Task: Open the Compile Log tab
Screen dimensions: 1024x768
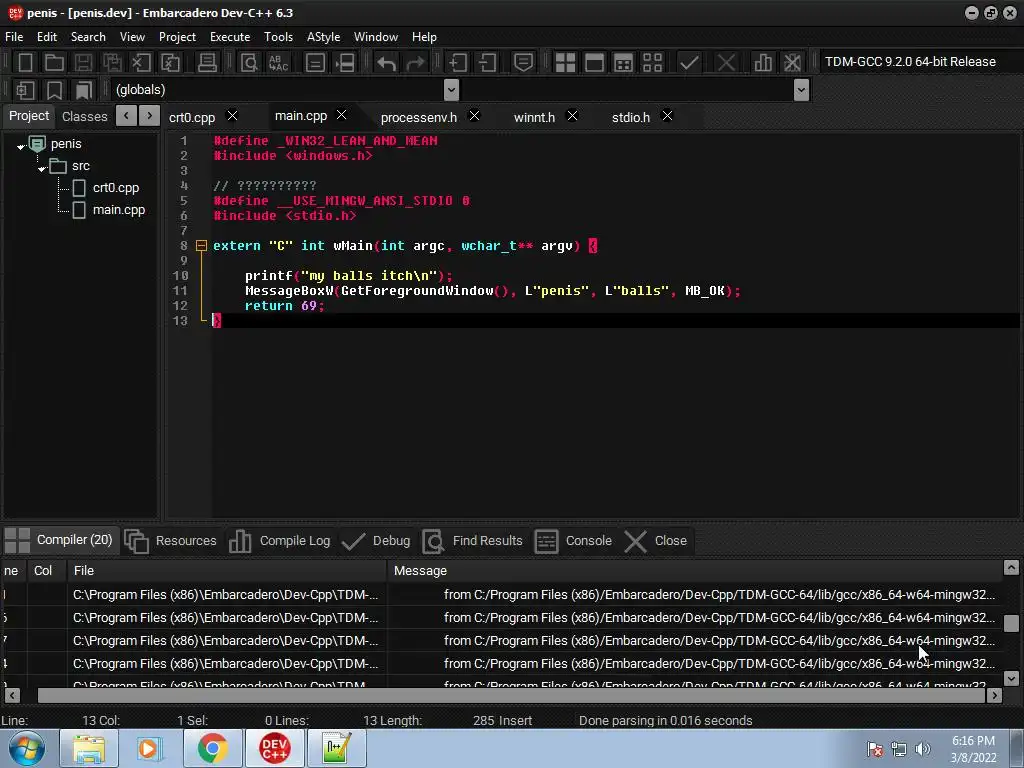Action: point(280,541)
